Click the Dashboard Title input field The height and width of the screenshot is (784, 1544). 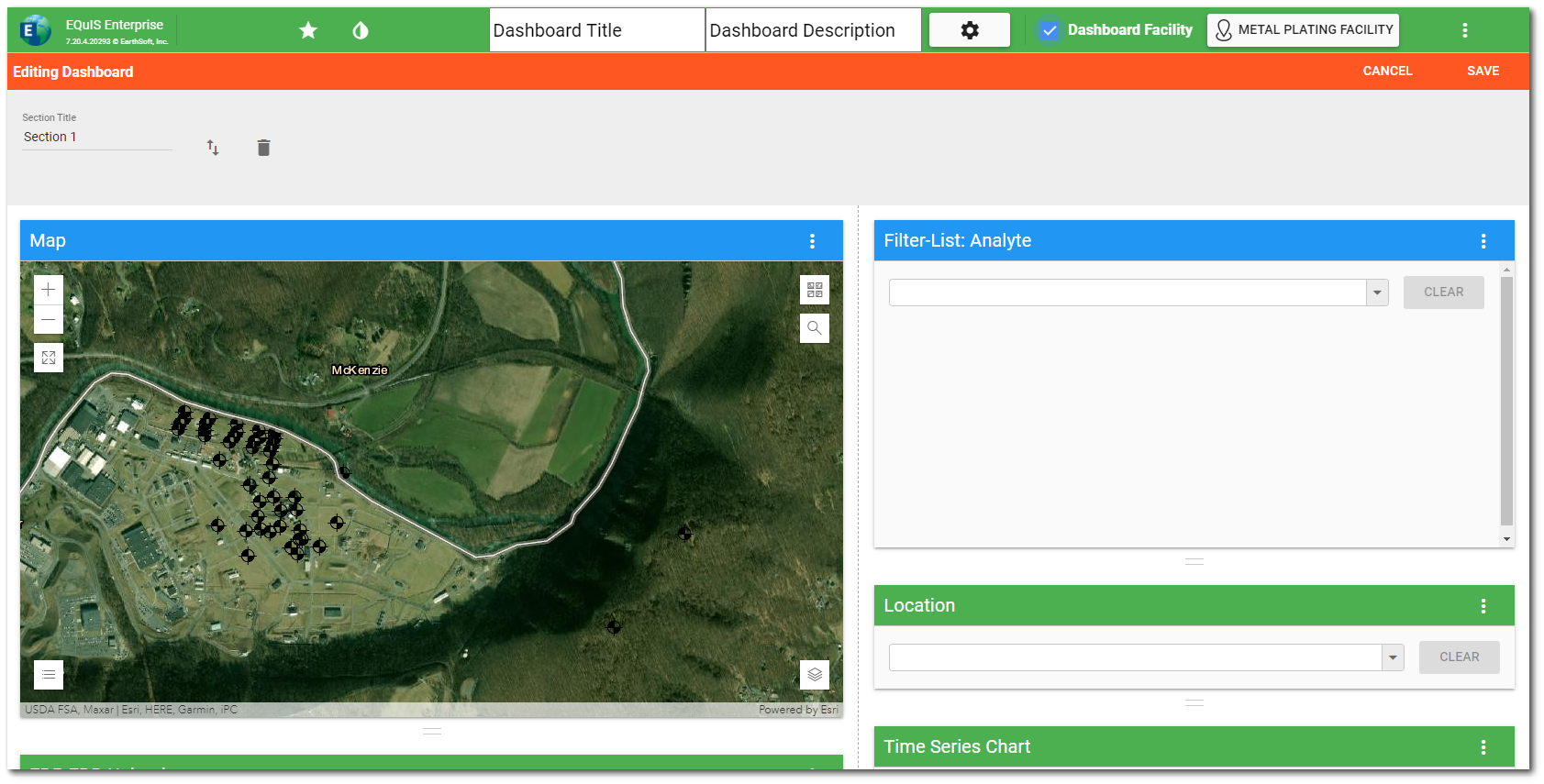[x=596, y=30]
